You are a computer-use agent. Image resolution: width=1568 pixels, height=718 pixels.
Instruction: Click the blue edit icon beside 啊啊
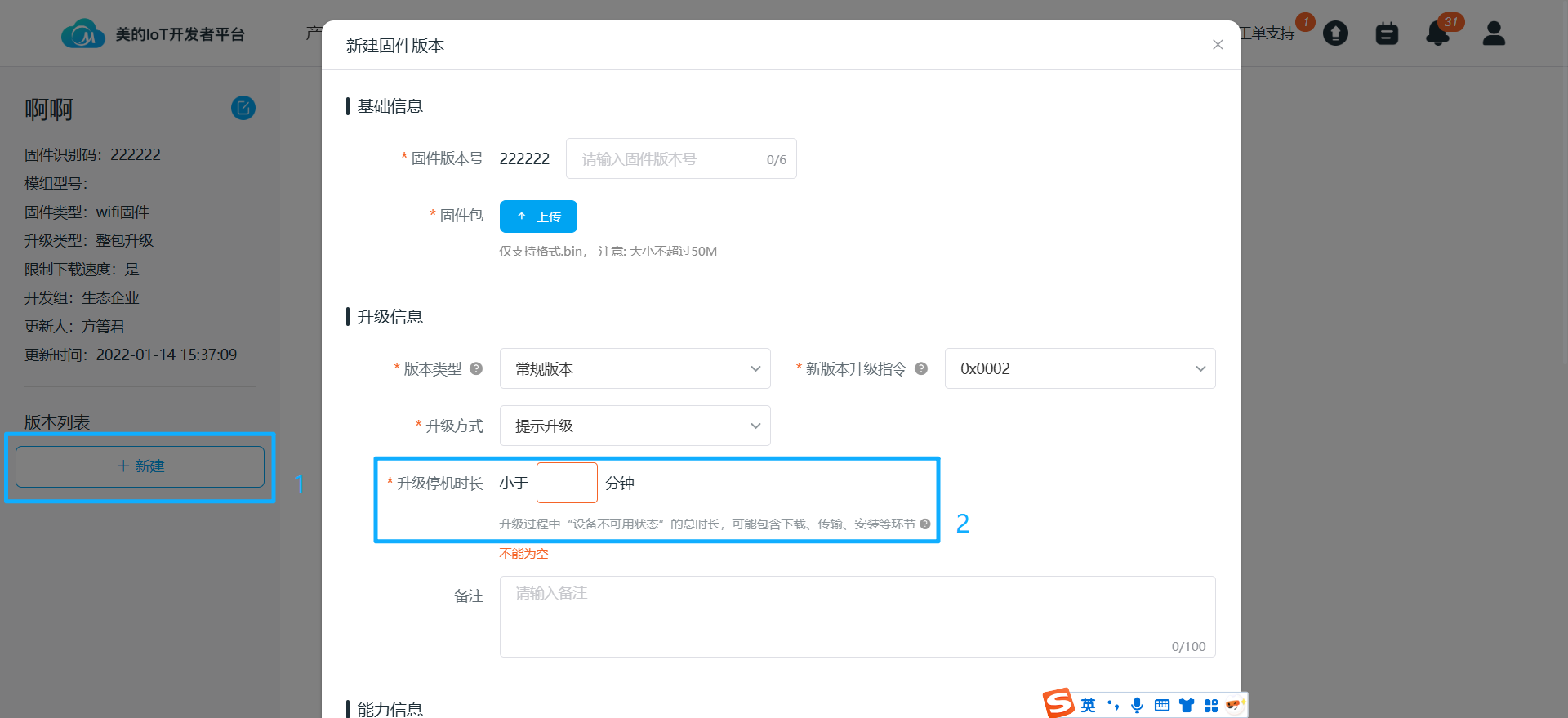243,108
